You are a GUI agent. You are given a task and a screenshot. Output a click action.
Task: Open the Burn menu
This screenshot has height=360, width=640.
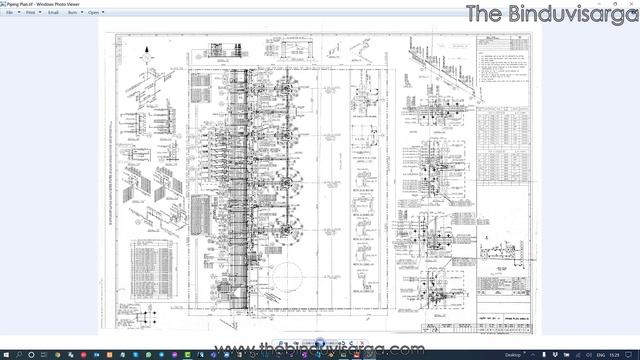coord(72,13)
